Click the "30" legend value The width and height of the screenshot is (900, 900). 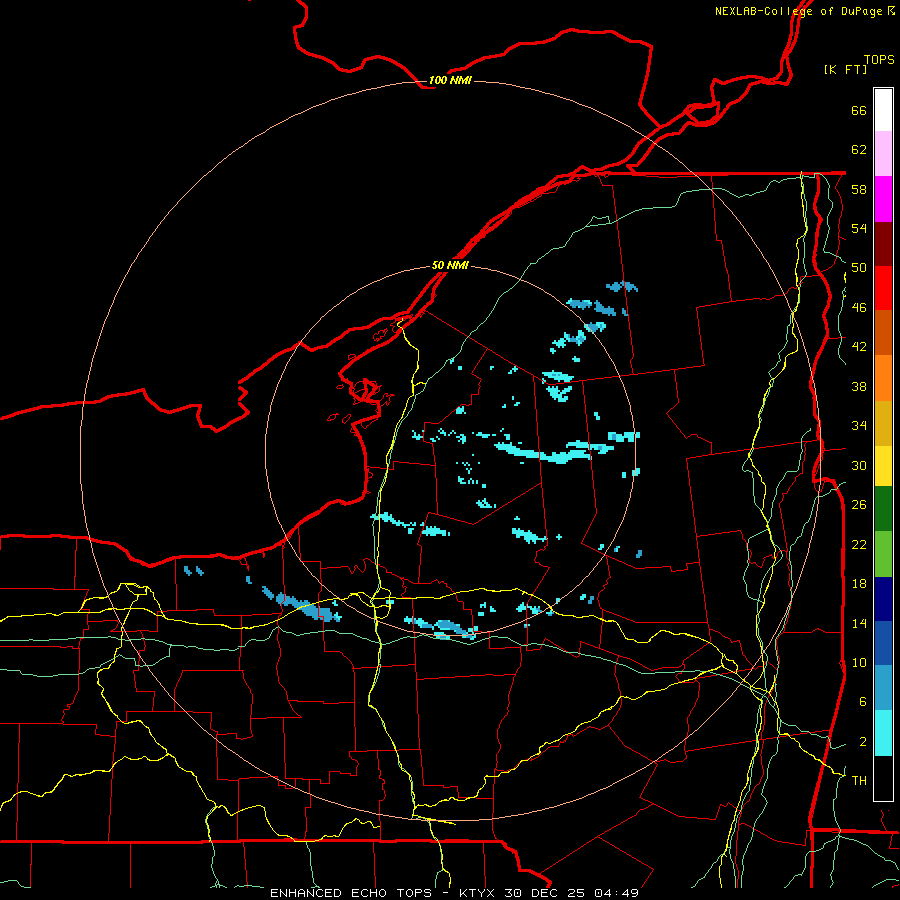[x=859, y=465]
